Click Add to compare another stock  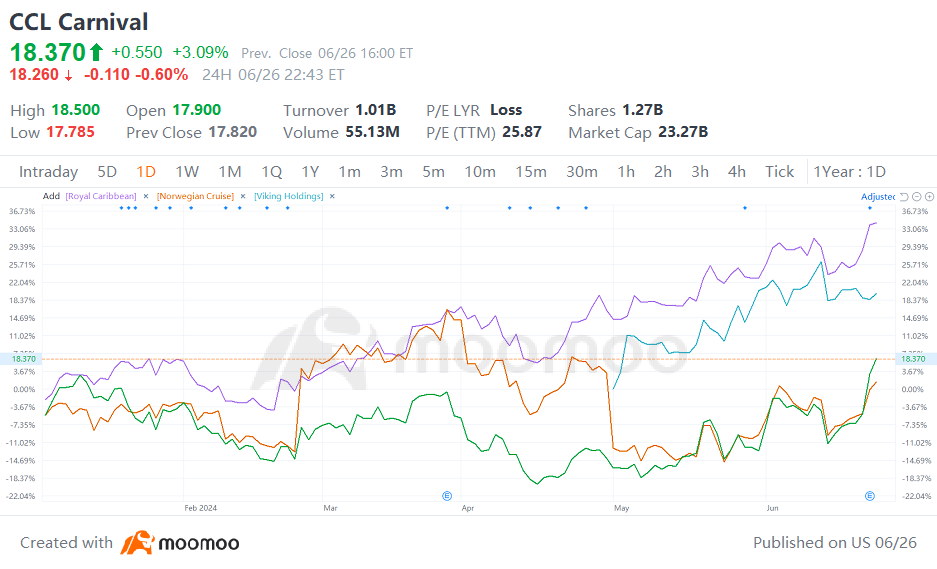pyautogui.click(x=51, y=196)
